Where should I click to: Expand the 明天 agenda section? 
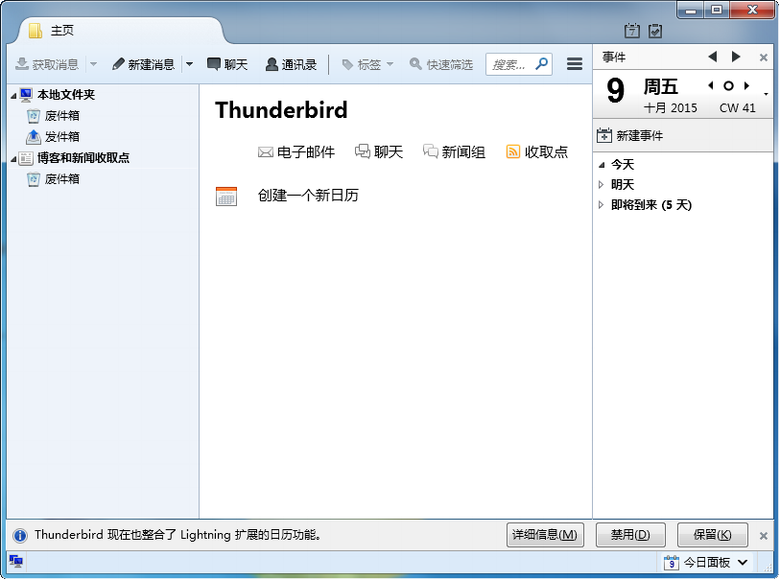pos(601,185)
